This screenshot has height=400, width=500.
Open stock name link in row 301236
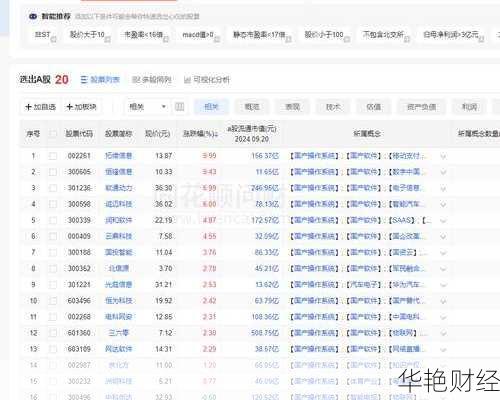pyautogui.click(x=119, y=188)
